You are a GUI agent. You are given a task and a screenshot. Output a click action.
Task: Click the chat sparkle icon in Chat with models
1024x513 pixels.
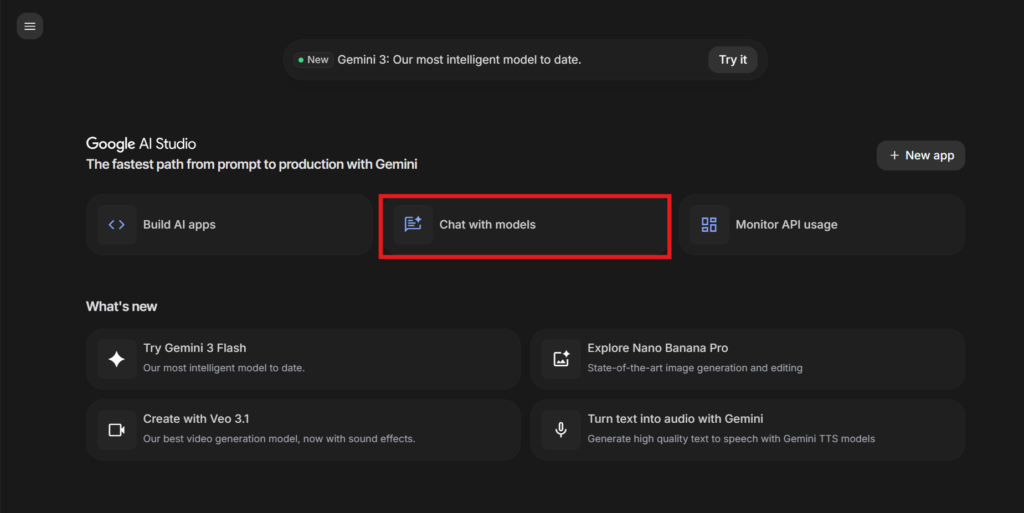(x=413, y=225)
